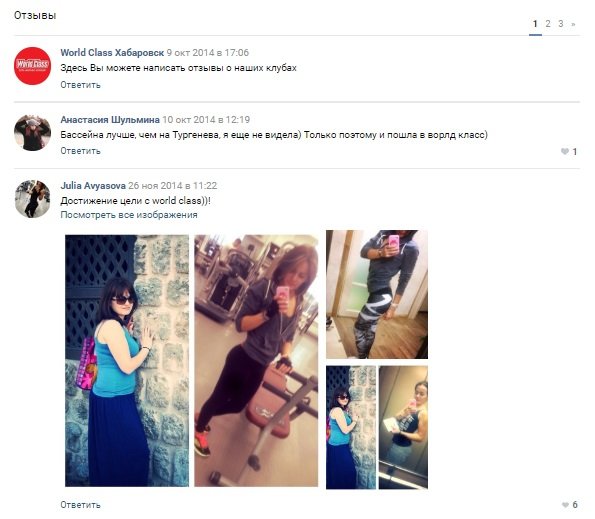Switch to reviews page 2
Image resolution: width=595 pixels, height=519 pixels.
pyautogui.click(x=548, y=24)
